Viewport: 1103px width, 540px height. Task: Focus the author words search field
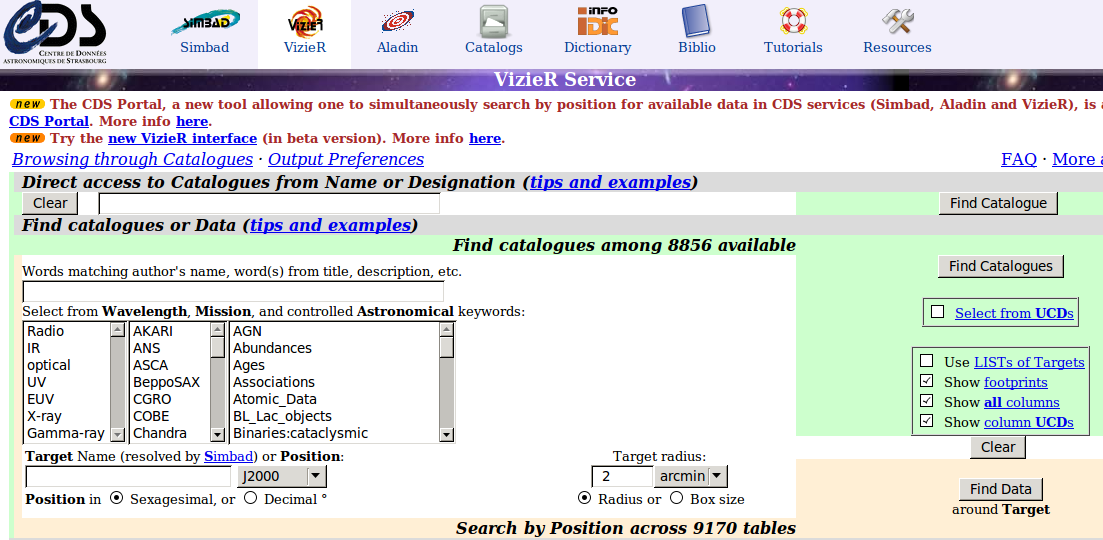coord(234,291)
